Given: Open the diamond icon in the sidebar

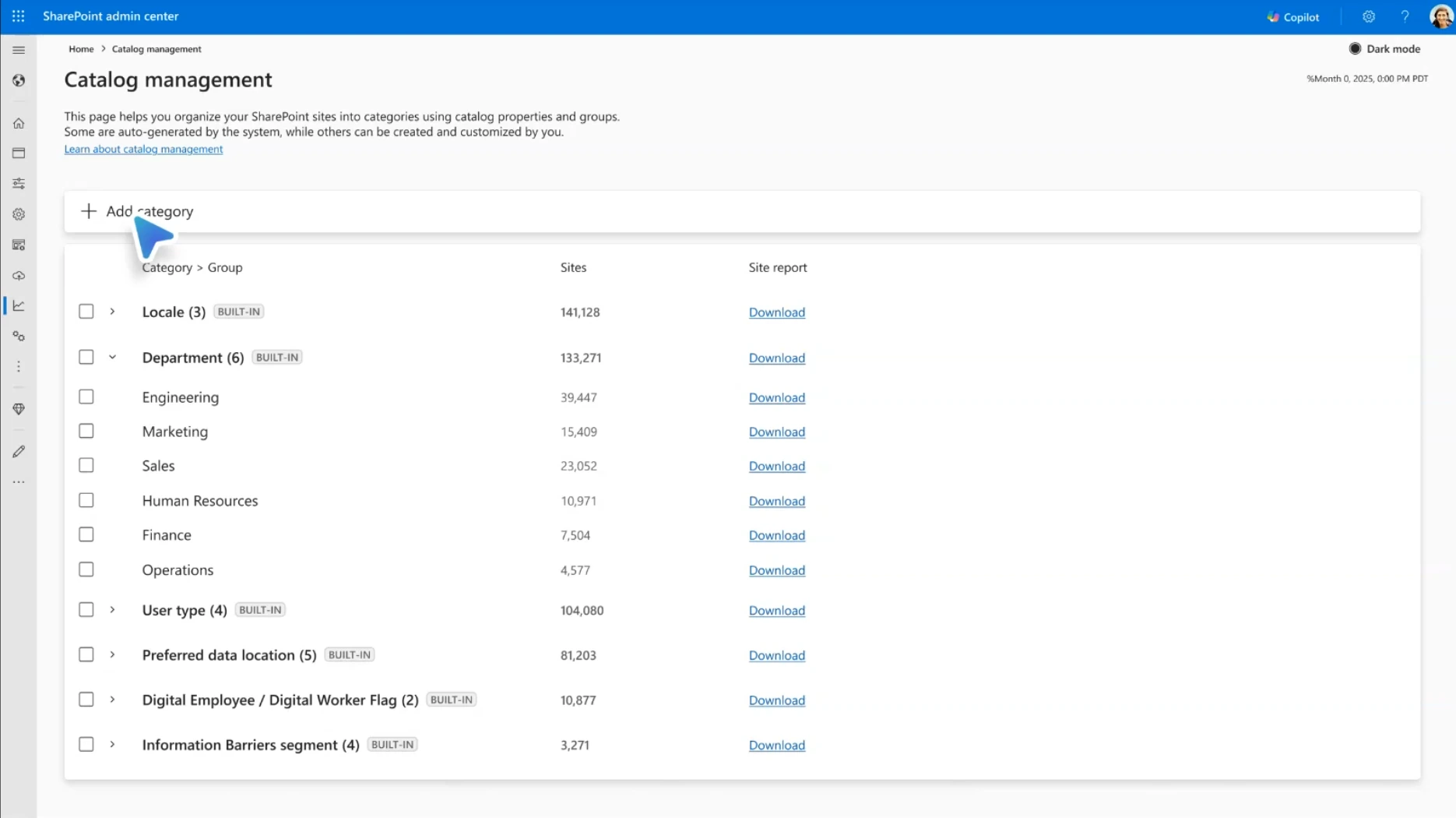Looking at the screenshot, I should pos(19,409).
